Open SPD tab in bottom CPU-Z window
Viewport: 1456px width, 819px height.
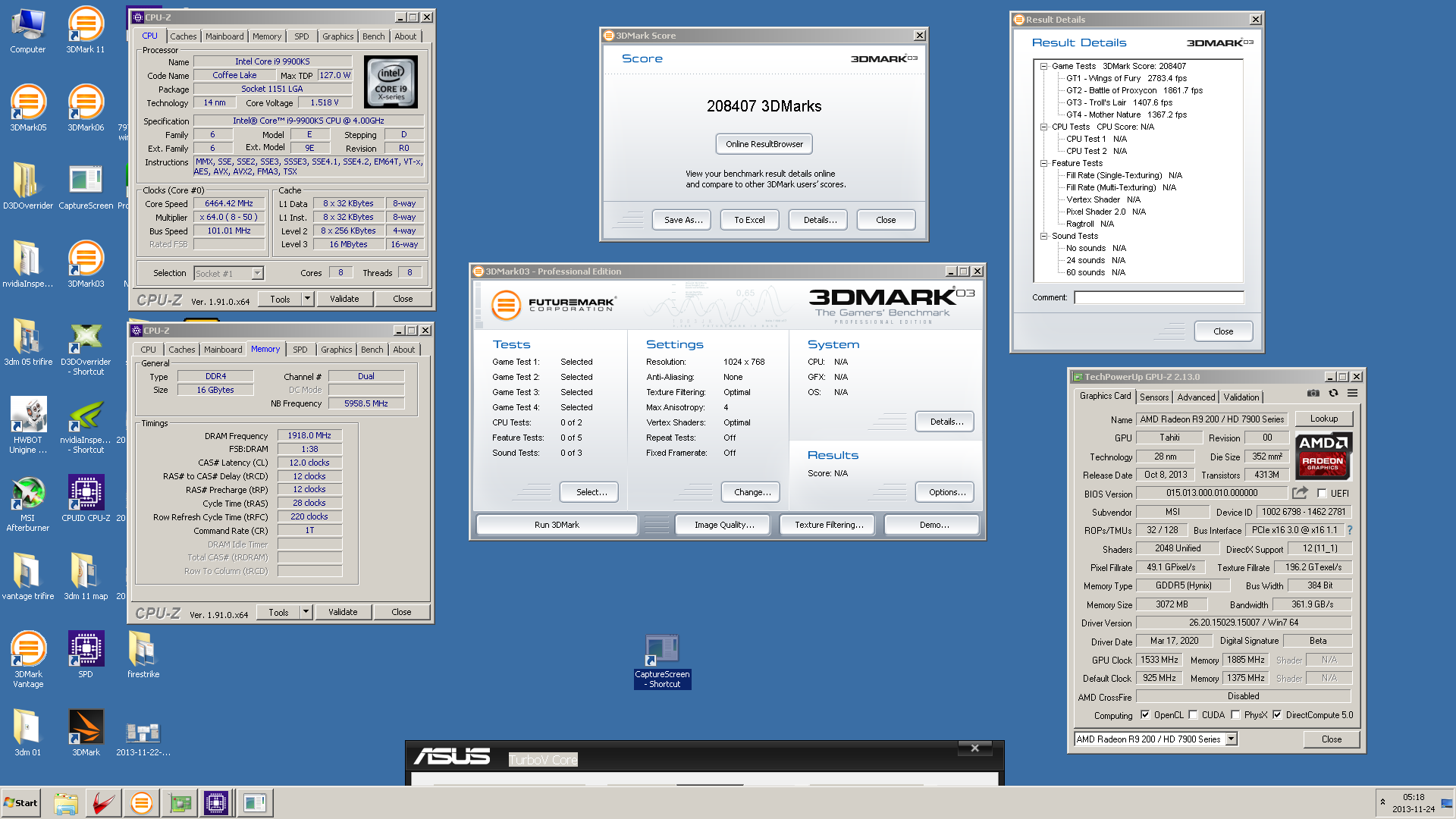300,350
